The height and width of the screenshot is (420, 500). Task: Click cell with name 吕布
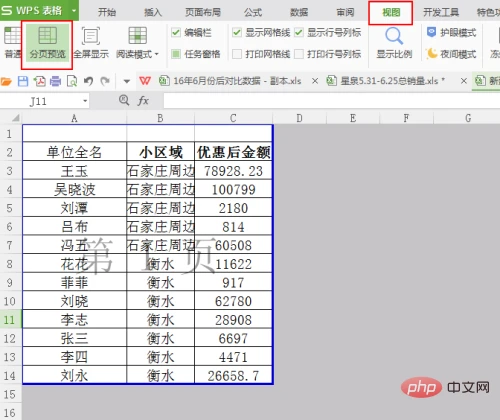point(74,227)
